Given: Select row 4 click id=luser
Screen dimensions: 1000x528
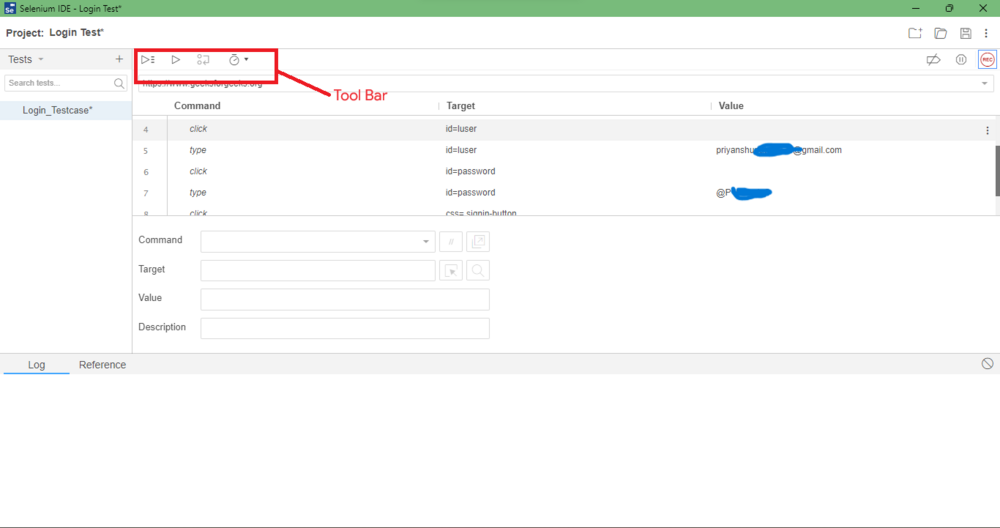Looking at the screenshot, I should (564, 129).
